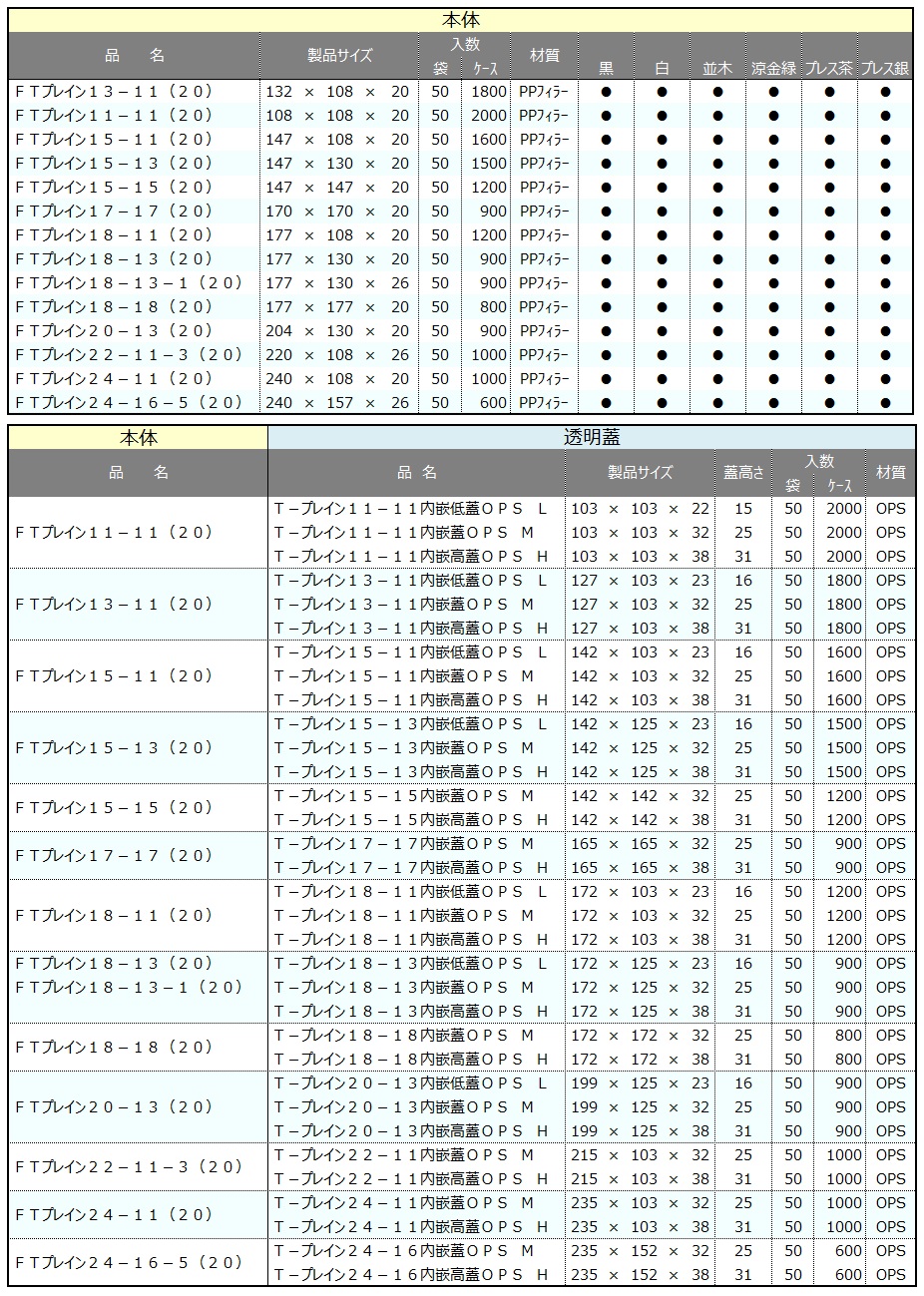
Task: Select row ＦＴプレイン１８－１８（２０） in upper table
Action: coord(462,306)
